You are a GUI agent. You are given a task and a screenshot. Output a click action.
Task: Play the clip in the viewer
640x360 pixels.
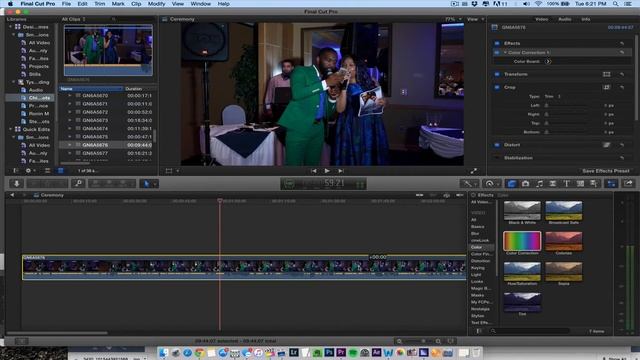pos(327,171)
